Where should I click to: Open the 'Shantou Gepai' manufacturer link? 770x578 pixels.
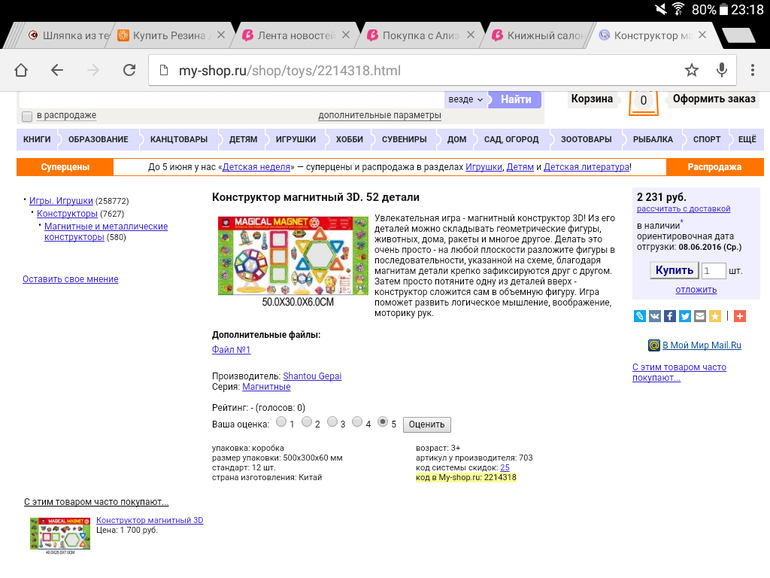(312, 376)
